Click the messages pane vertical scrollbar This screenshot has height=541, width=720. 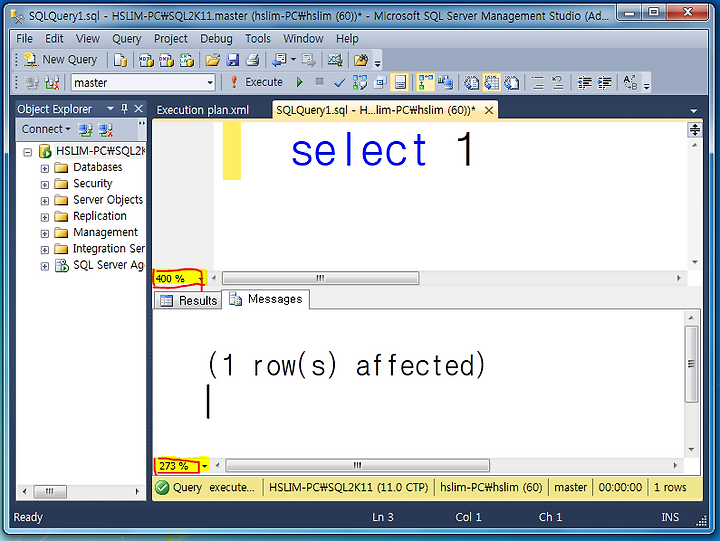pyautogui.click(x=691, y=364)
